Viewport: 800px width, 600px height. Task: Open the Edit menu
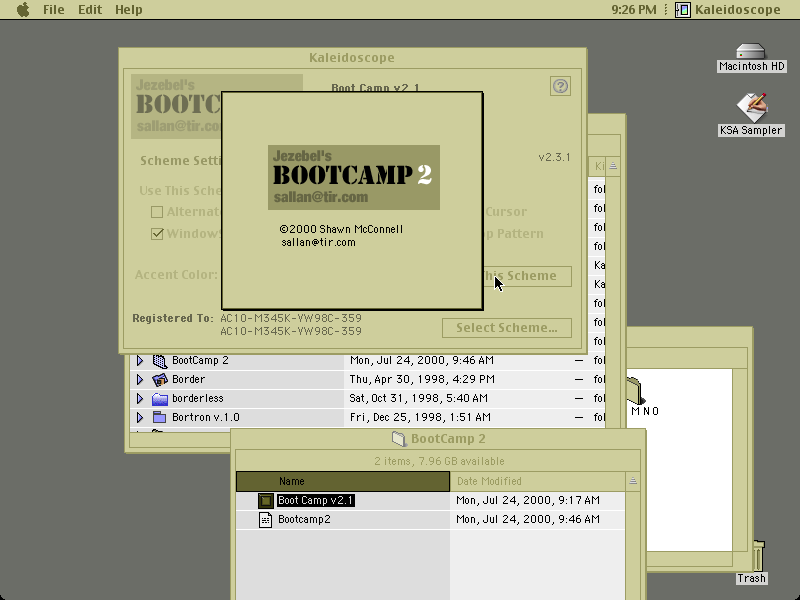click(90, 10)
